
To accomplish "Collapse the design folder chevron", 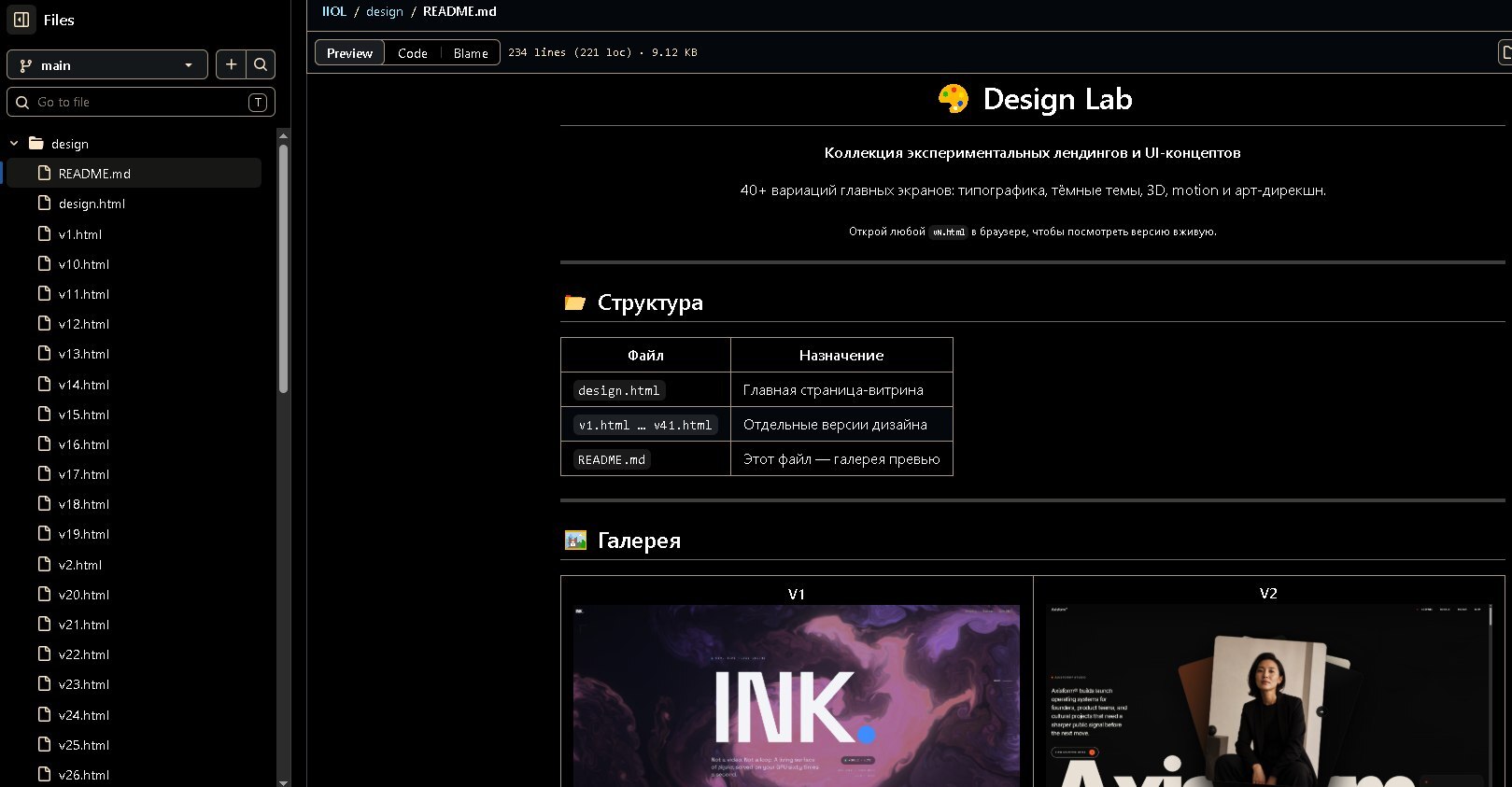I will pos(14,144).
